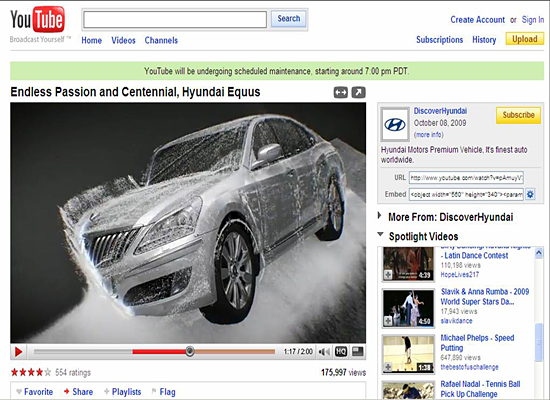Expand More From: DiscoverHyundai section

(x=379, y=216)
